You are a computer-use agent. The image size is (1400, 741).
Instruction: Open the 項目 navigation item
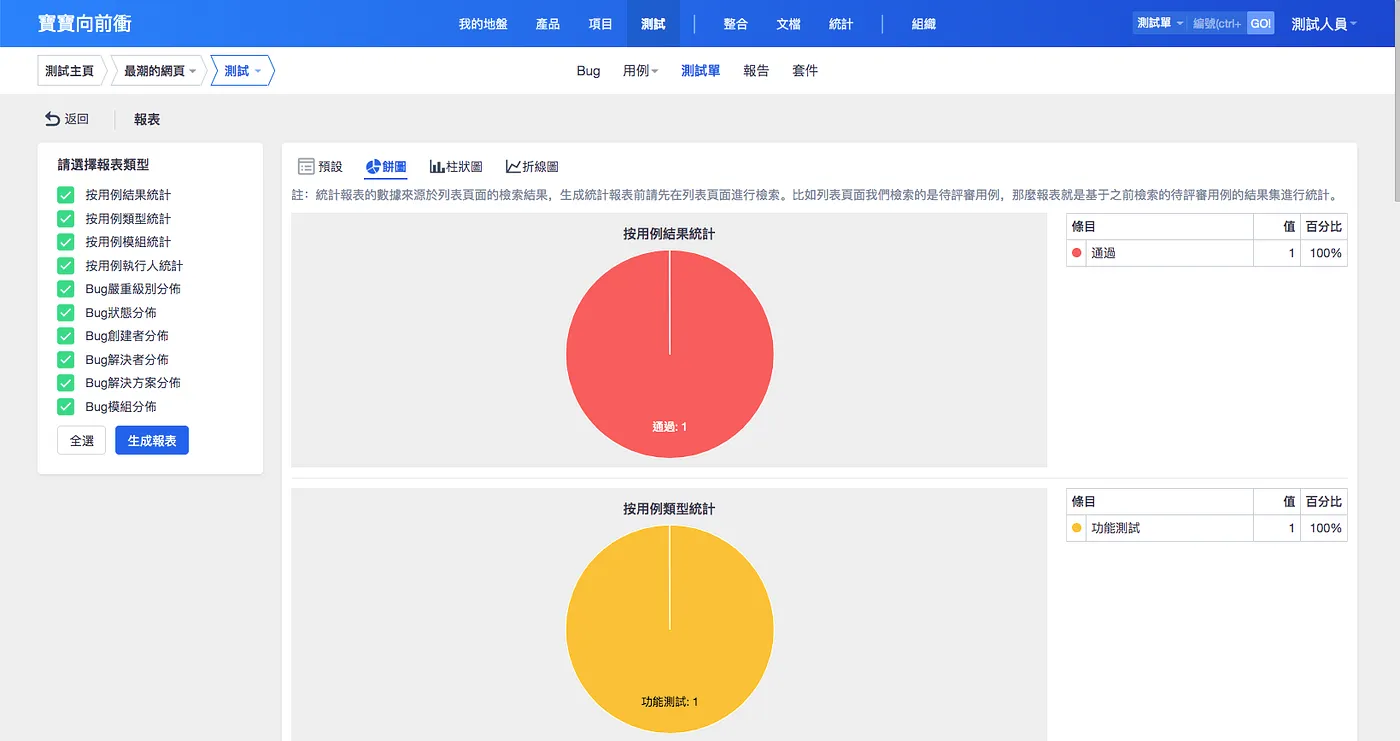pos(600,23)
